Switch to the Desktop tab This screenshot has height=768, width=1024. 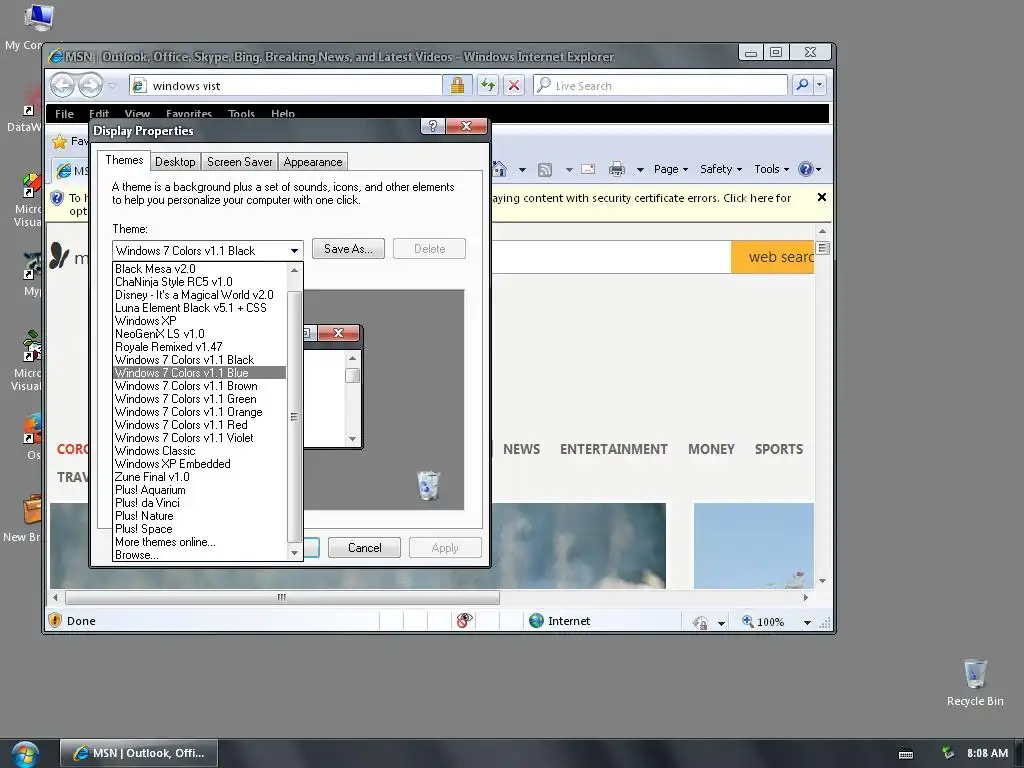point(175,162)
